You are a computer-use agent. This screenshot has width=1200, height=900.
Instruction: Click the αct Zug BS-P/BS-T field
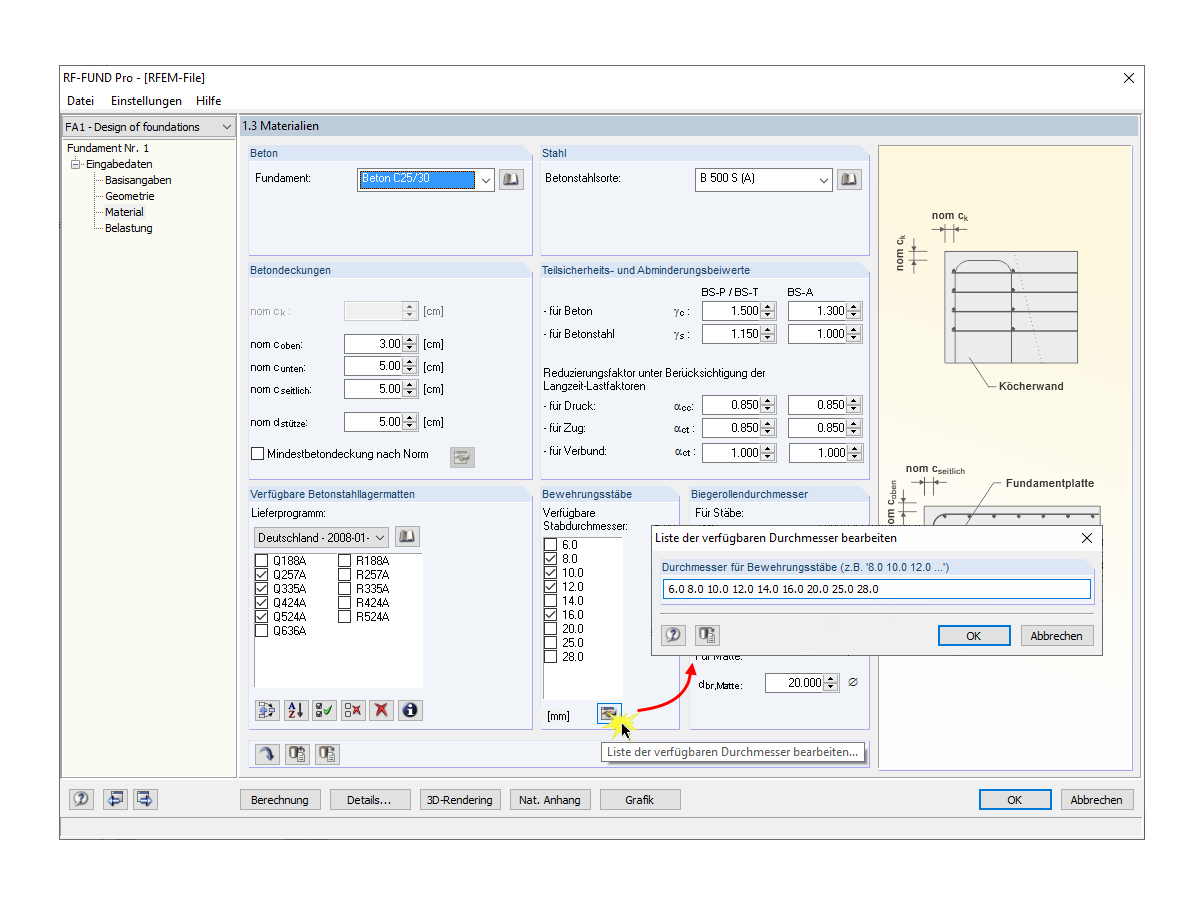pos(731,428)
